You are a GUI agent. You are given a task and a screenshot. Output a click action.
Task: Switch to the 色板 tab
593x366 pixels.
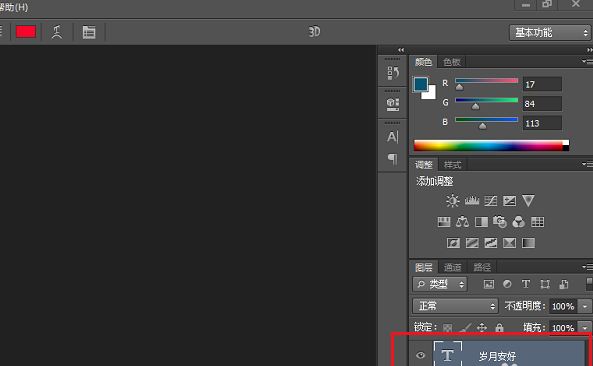(452, 62)
